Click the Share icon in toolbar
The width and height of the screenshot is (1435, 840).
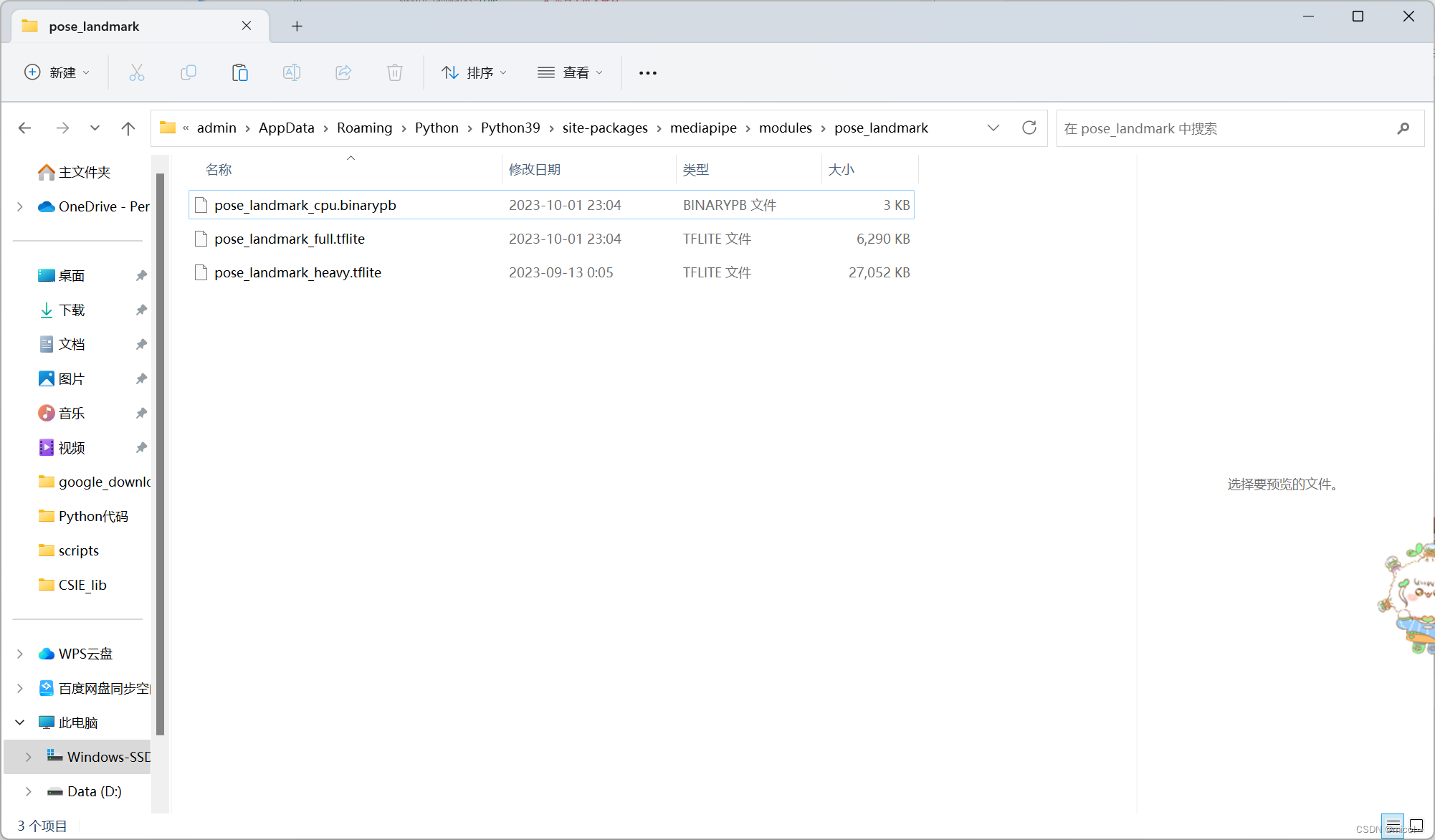(343, 72)
